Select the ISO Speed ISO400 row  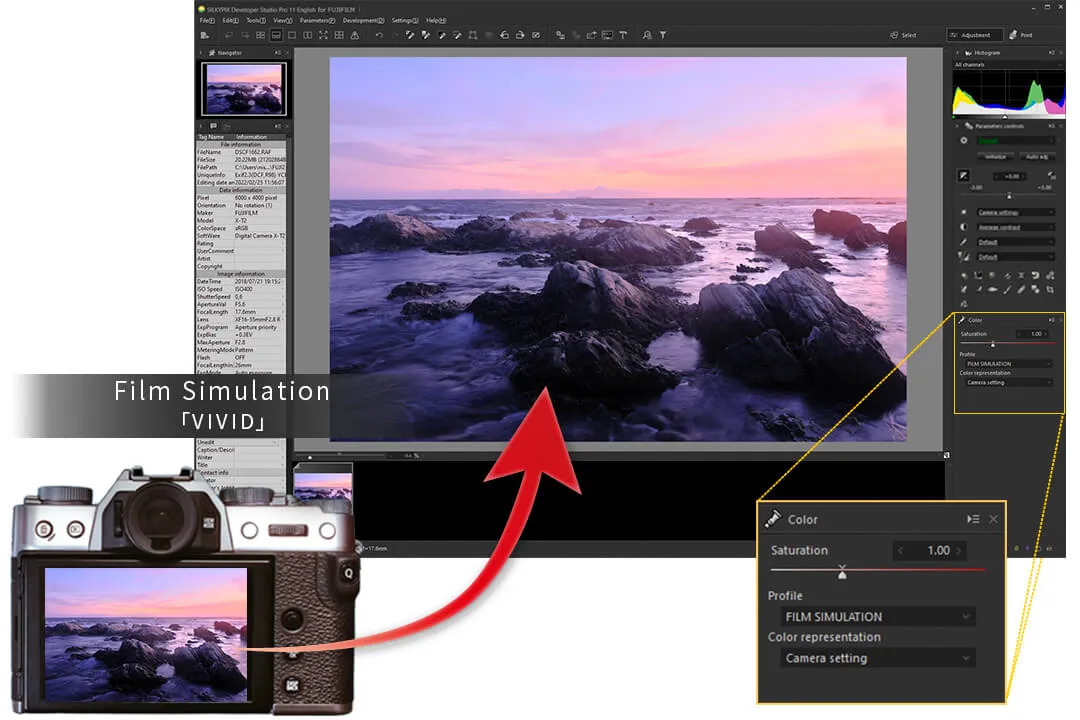pos(240,289)
